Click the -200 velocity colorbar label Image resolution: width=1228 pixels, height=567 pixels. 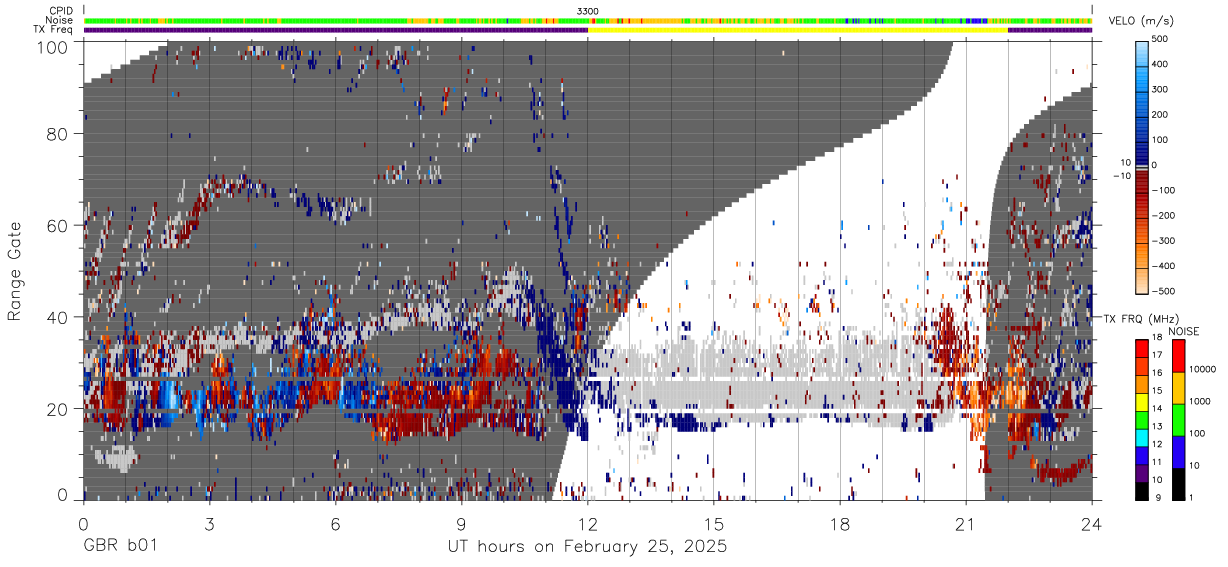[x=1163, y=215]
